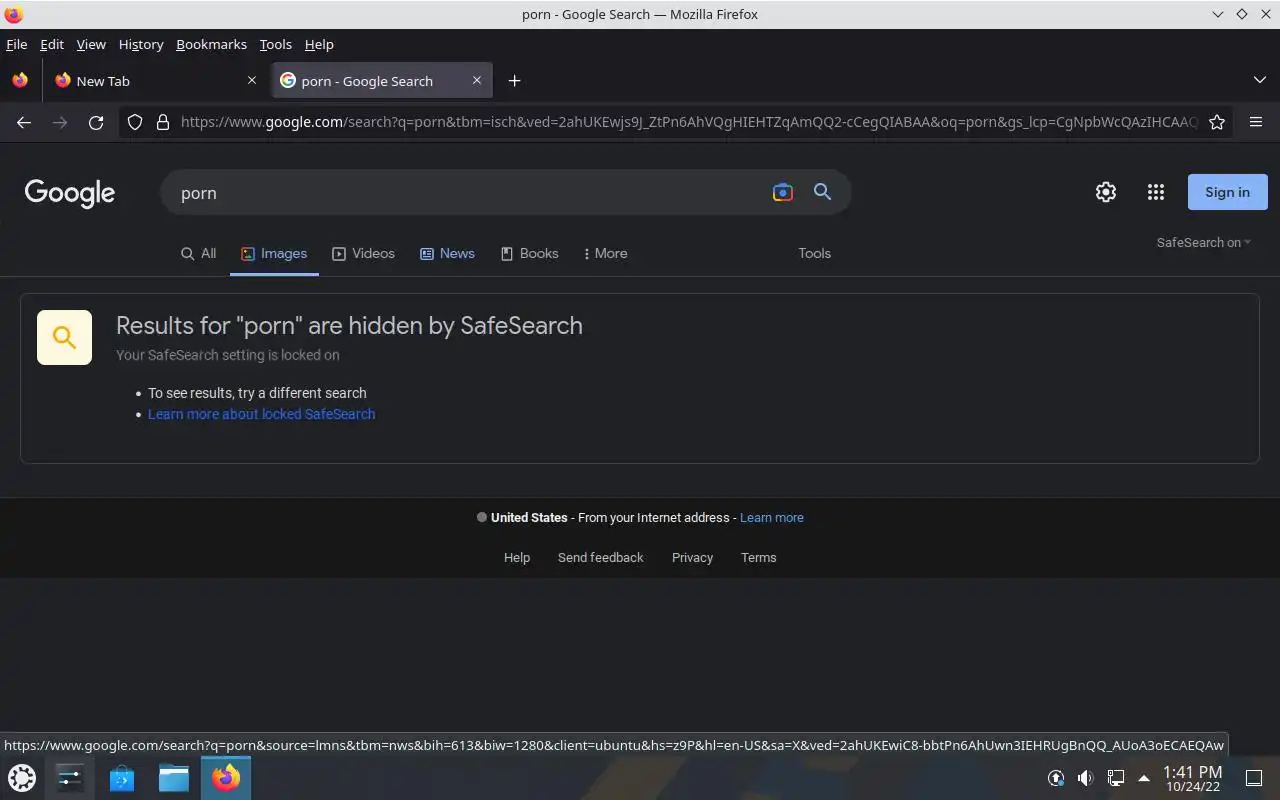Viewport: 1280px width, 800px height.
Task: Open the View menu
Action: click(91, 44)
